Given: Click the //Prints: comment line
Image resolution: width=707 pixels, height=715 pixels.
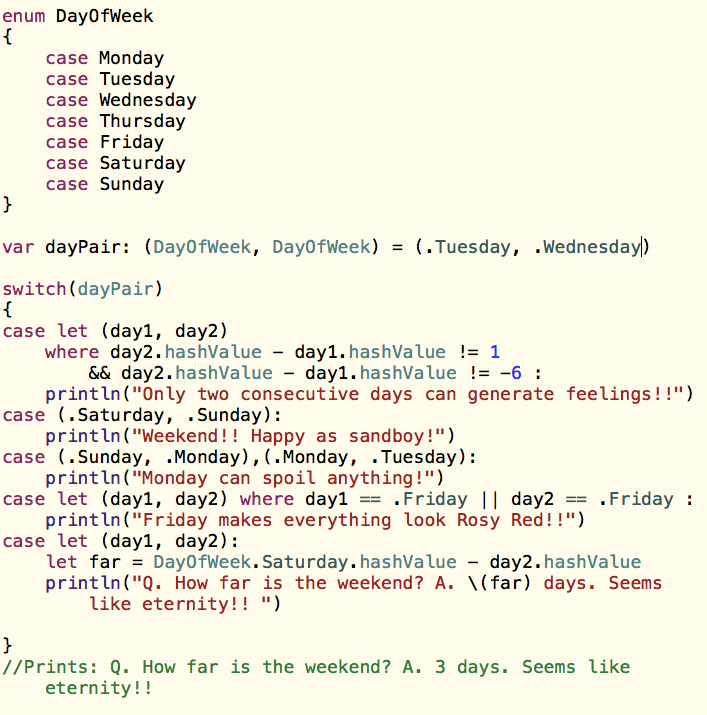Looking at the screenshot, I should (316, 677).
